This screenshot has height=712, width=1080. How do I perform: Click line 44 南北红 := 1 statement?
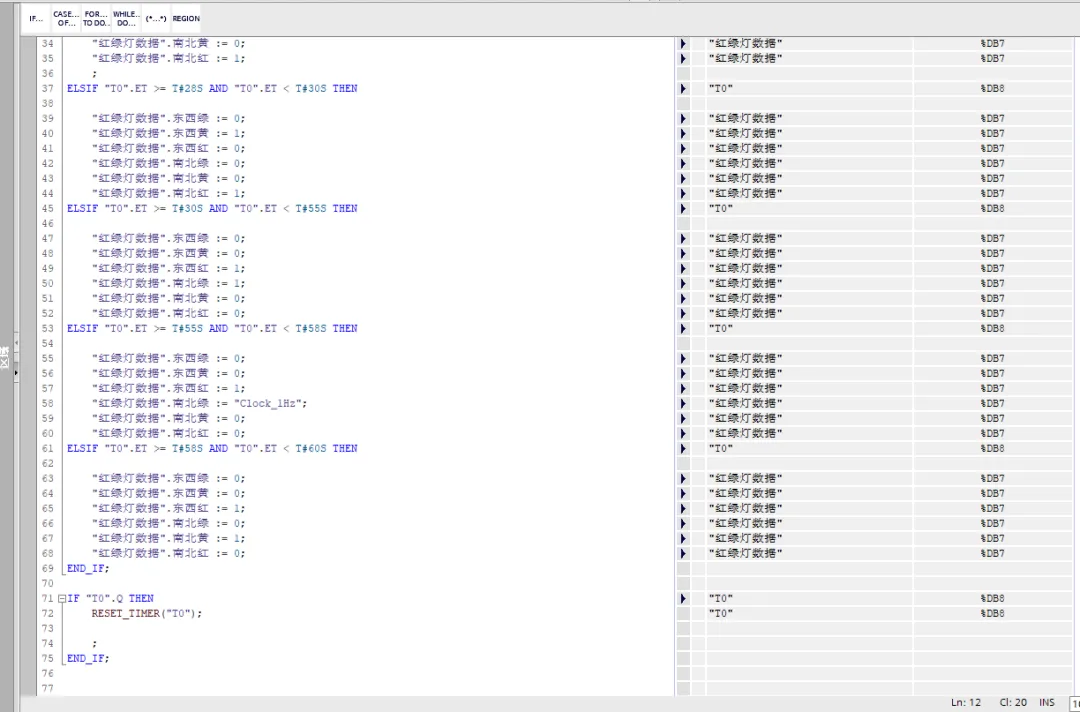168,193
